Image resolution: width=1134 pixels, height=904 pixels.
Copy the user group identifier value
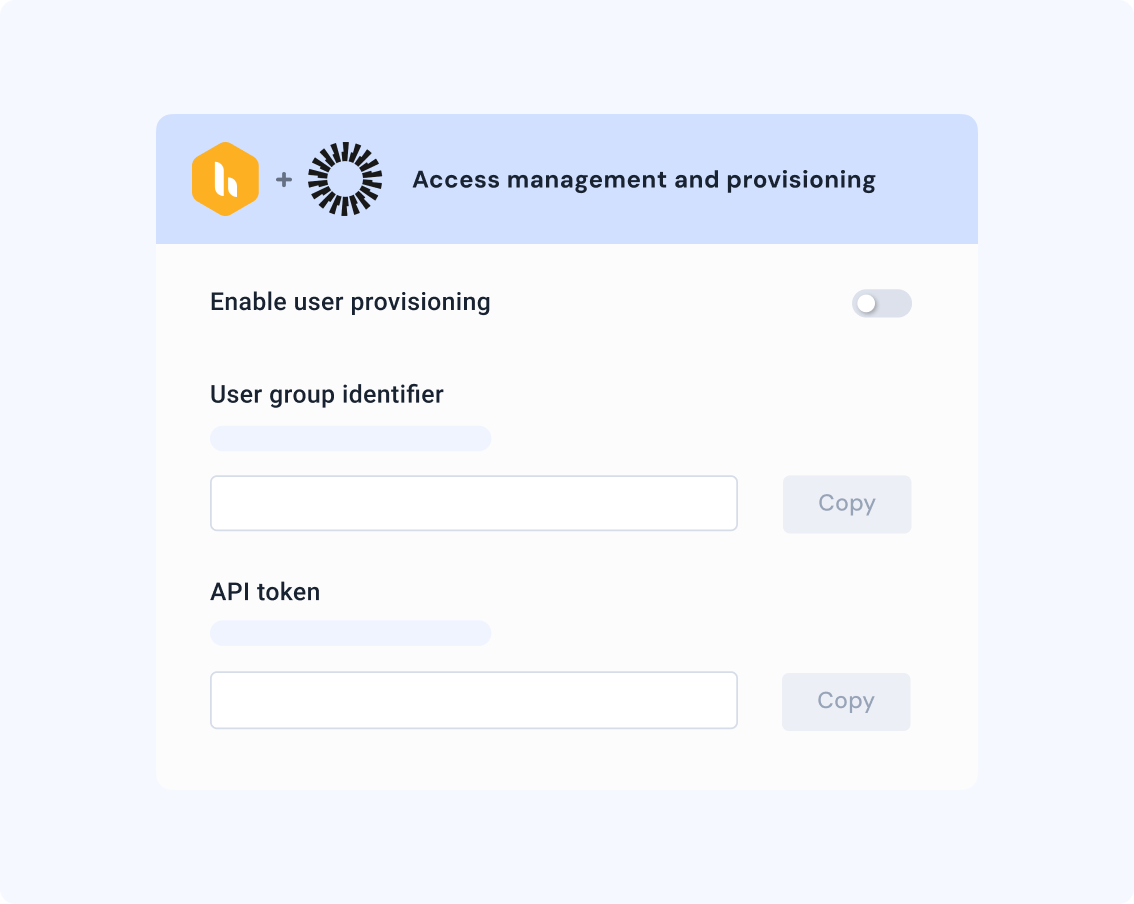(x=846, y=503)
